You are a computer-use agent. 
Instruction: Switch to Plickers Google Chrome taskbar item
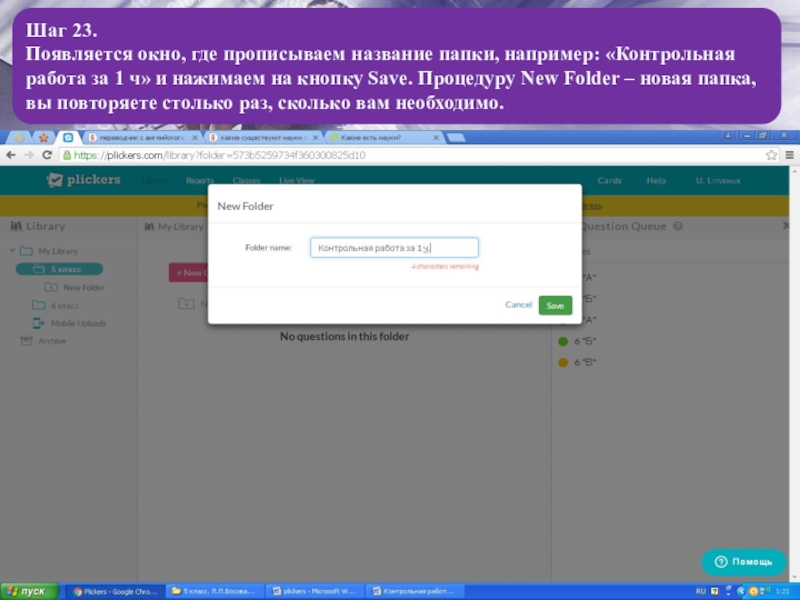click(x=115, y=591)
